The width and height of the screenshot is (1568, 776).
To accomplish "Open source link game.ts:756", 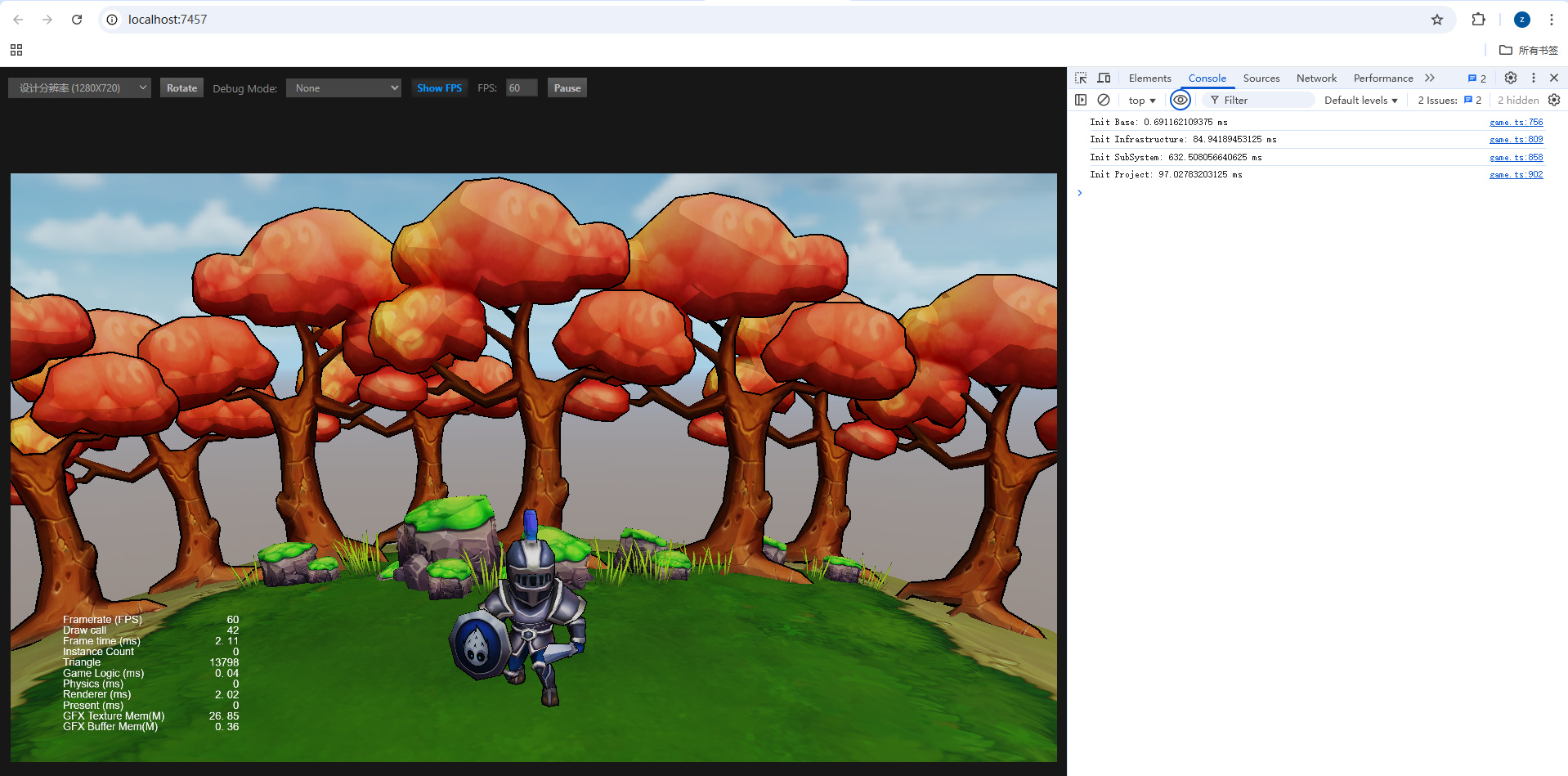I will click(x=1516, y=123).
